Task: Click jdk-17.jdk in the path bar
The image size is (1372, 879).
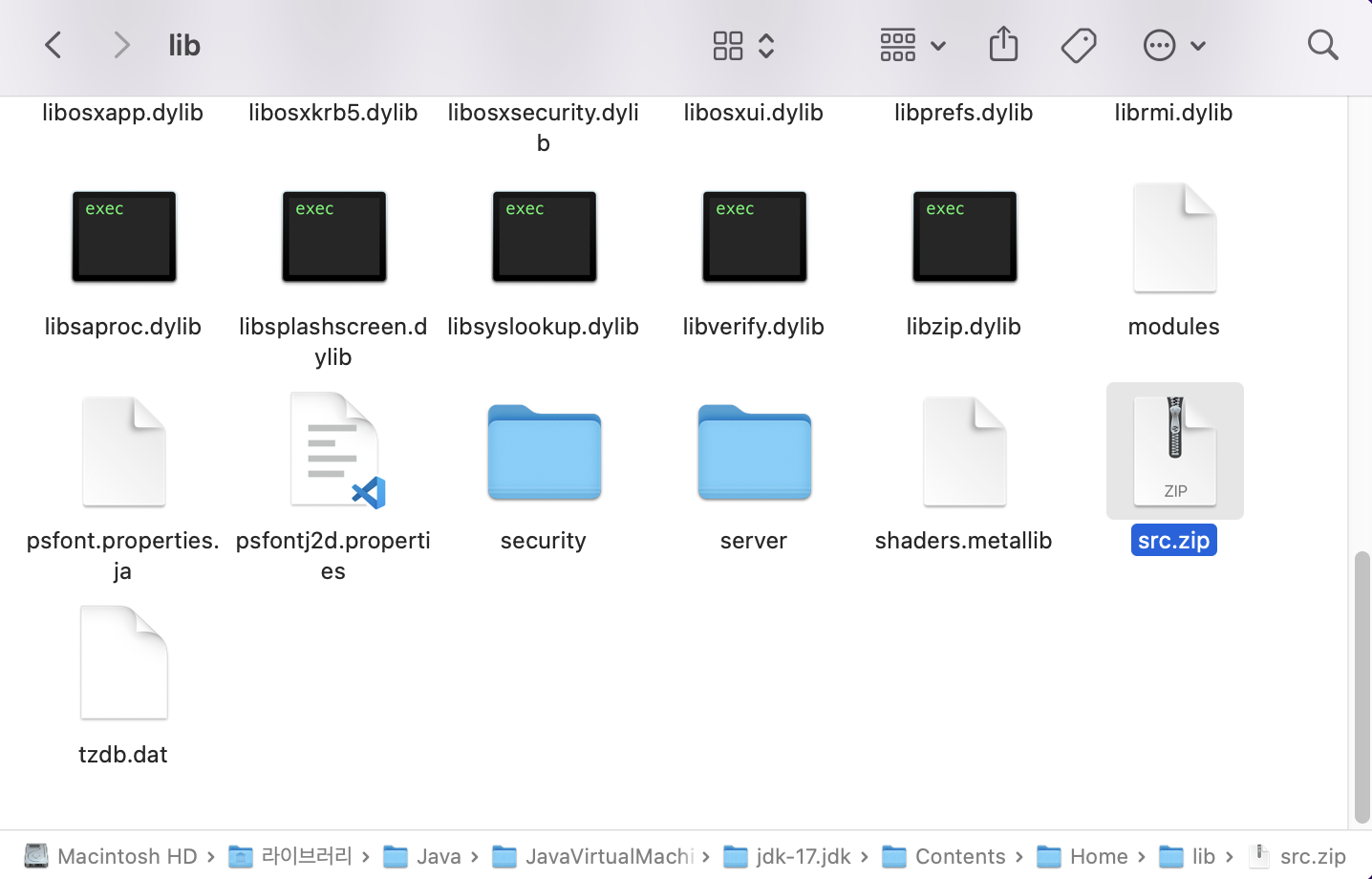Action: (x=787, y=856)
